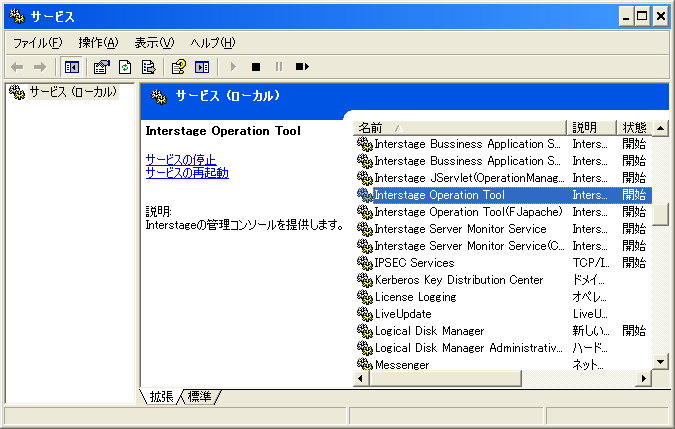
Task: Click the Interstage Operation Tool heading text
Action: tap(223, 131)
